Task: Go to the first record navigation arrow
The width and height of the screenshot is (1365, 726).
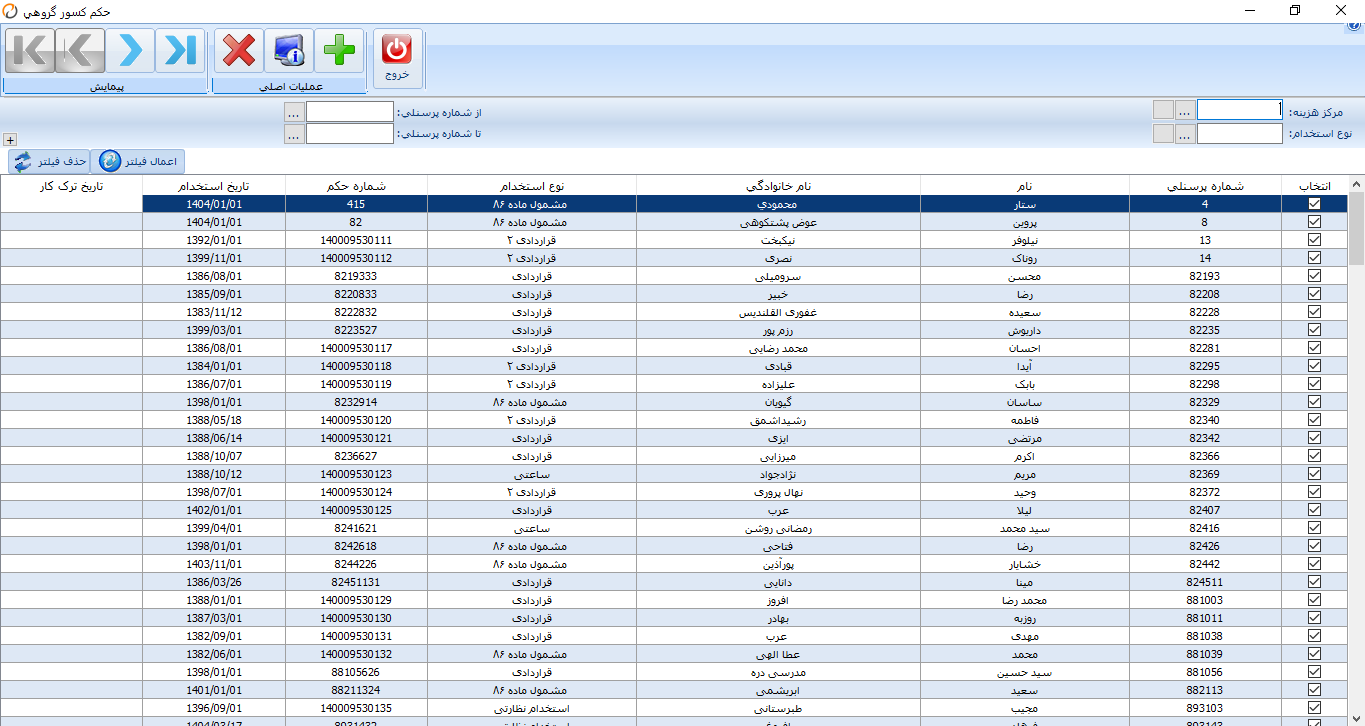Action: pyautogui.click(x=30, y=51)
